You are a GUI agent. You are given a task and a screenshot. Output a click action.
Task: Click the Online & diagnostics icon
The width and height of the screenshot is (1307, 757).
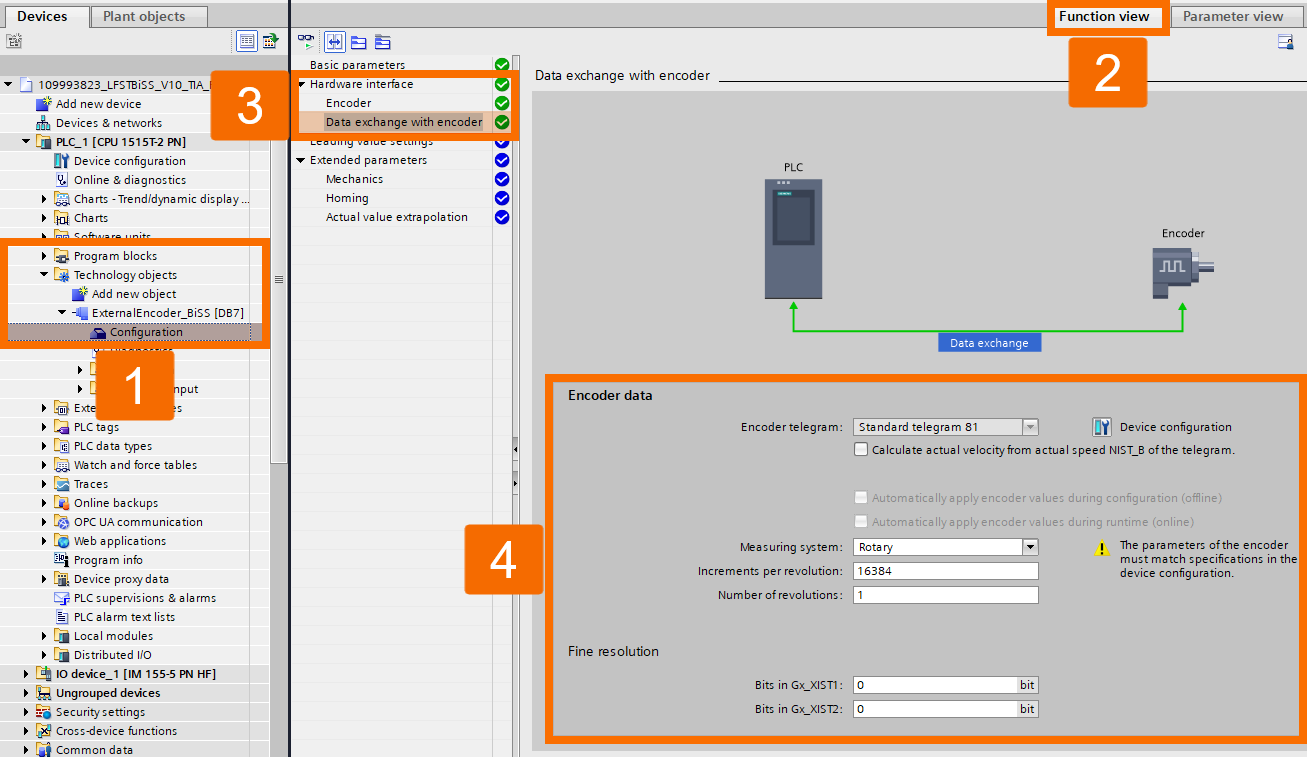62,180
